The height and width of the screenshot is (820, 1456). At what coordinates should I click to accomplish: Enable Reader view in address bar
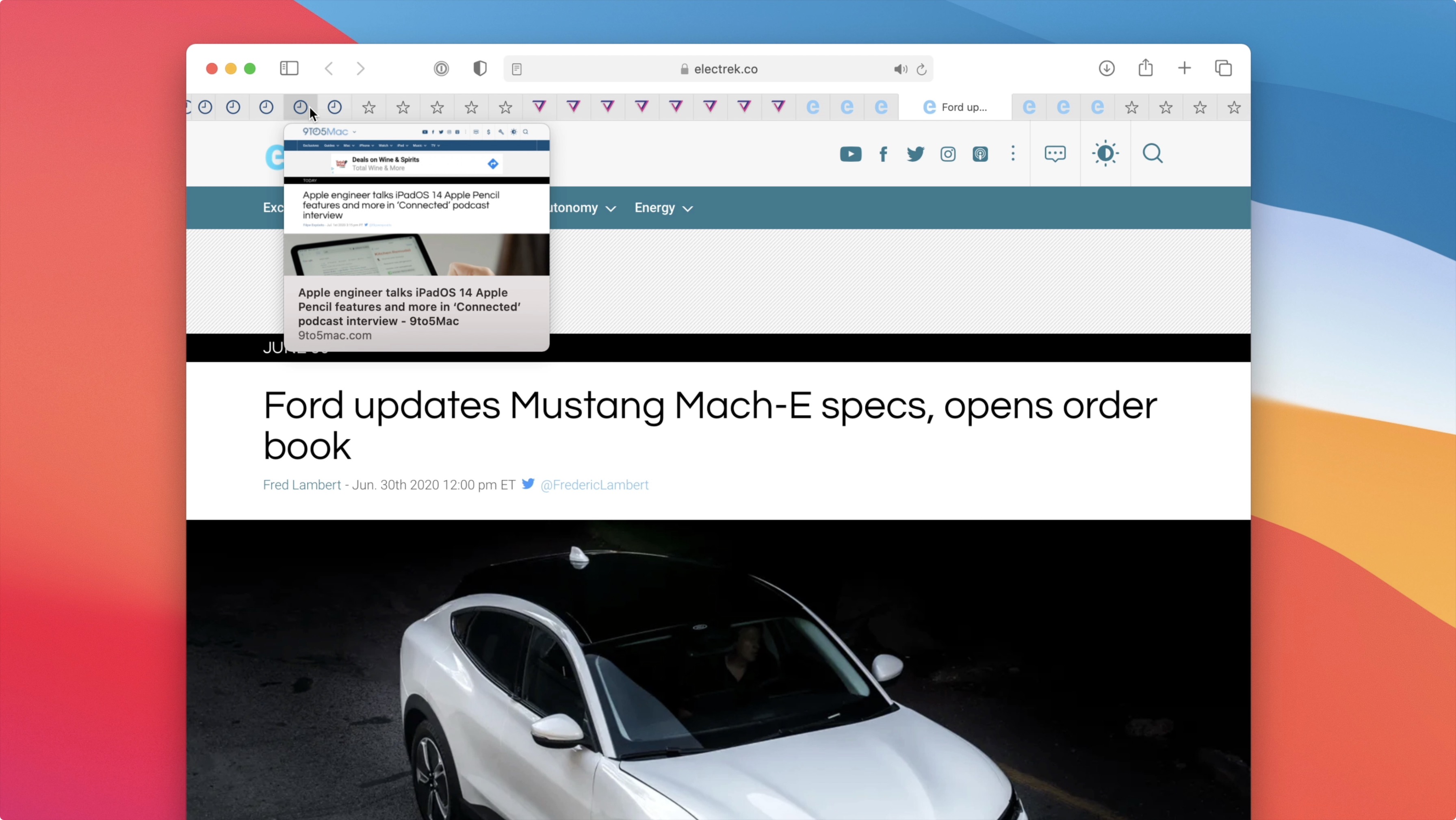click(517, 69)
